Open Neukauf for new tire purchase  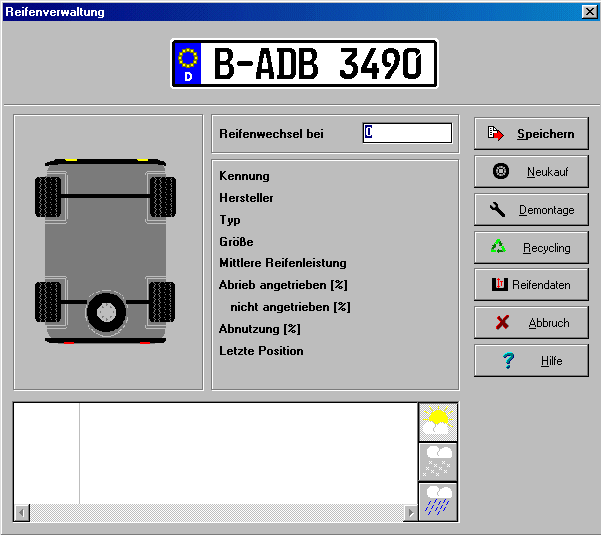click(x=531, y=172)
